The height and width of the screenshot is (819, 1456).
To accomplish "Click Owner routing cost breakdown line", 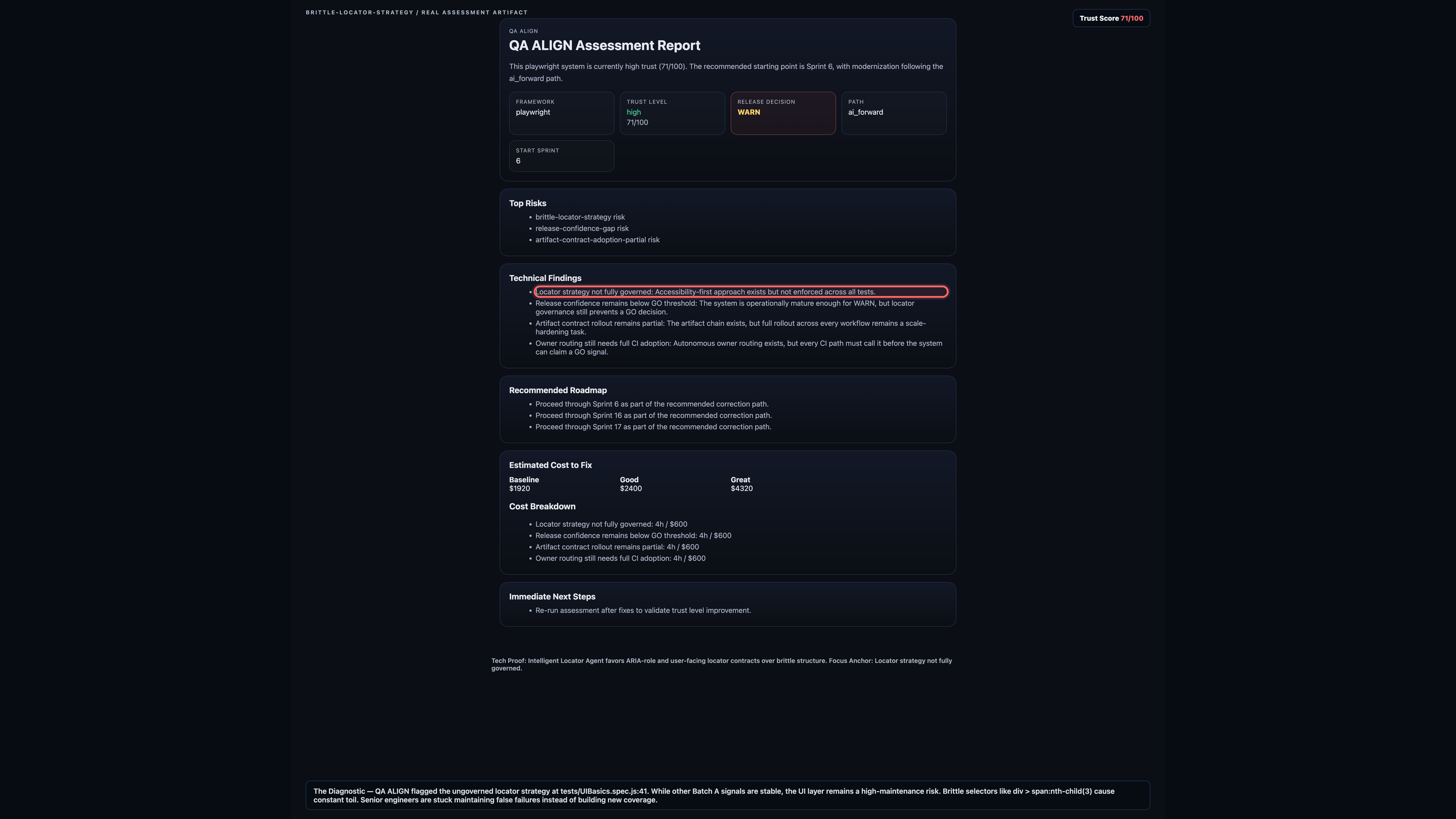I will 620,558.
